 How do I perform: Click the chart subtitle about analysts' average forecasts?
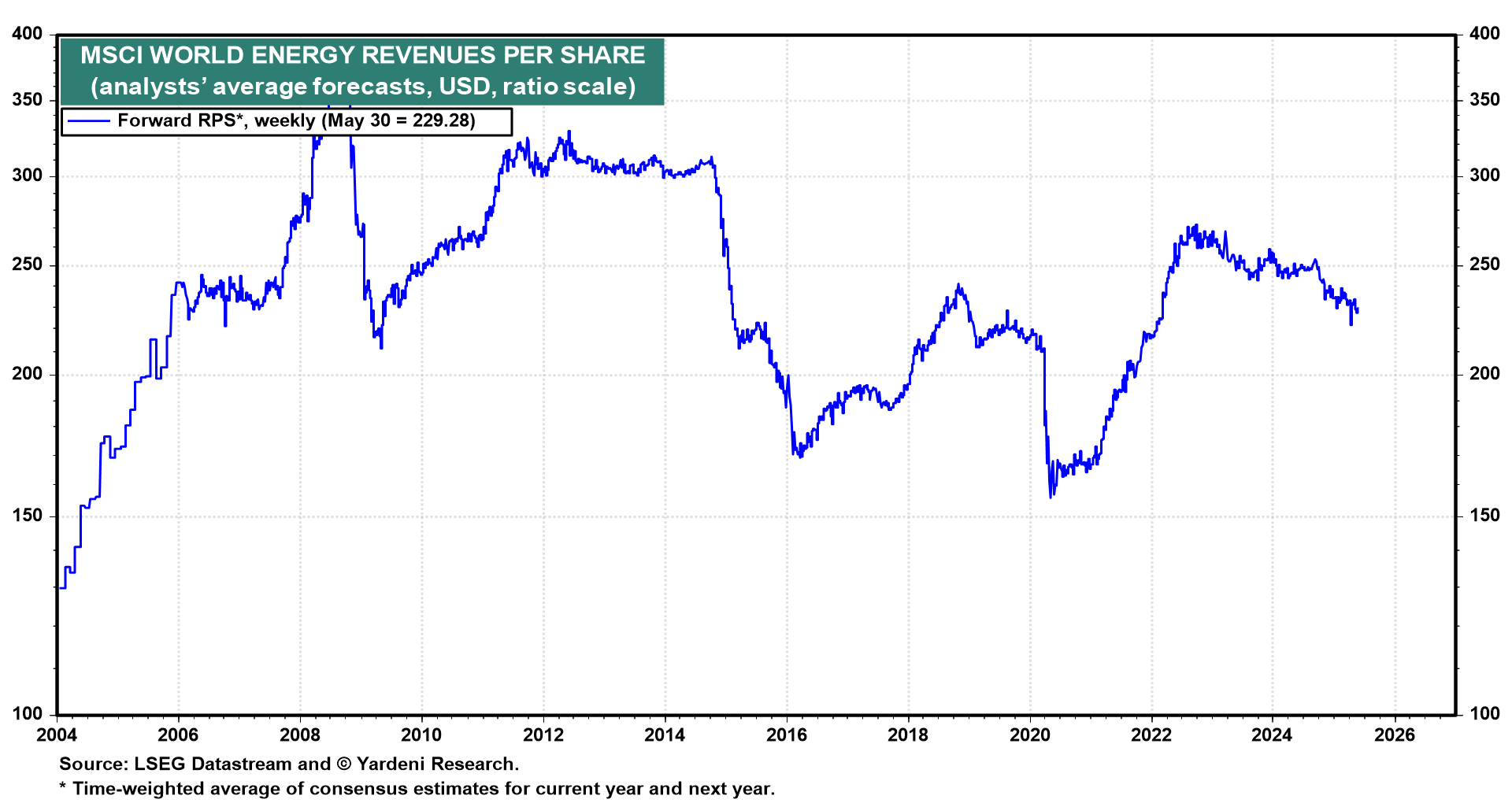click(362, 86)
